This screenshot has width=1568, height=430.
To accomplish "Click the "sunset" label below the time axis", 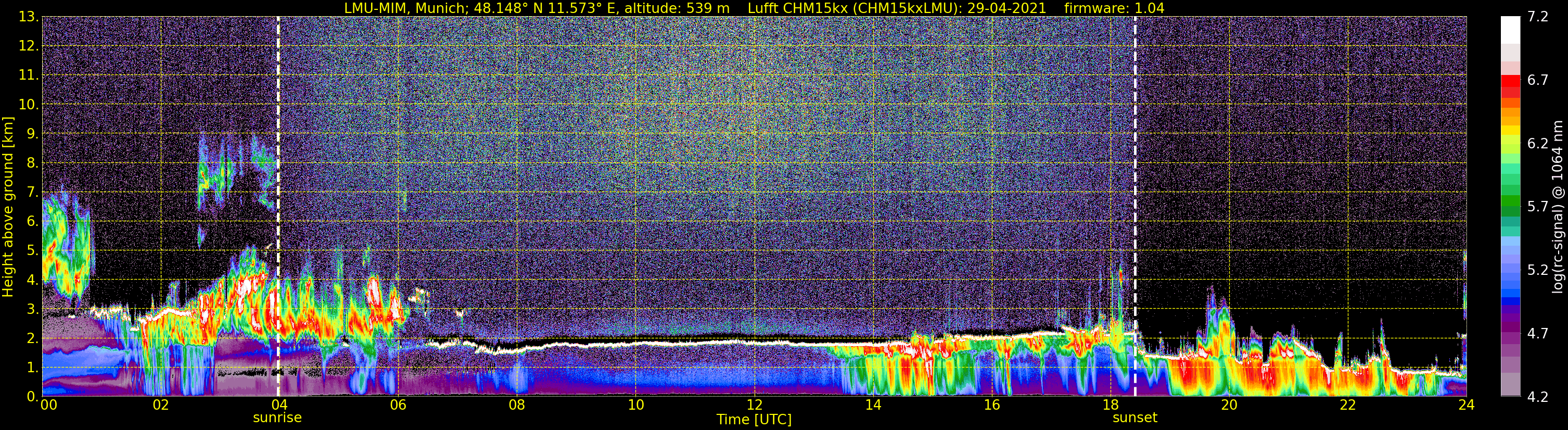I will pos(1135,418).
